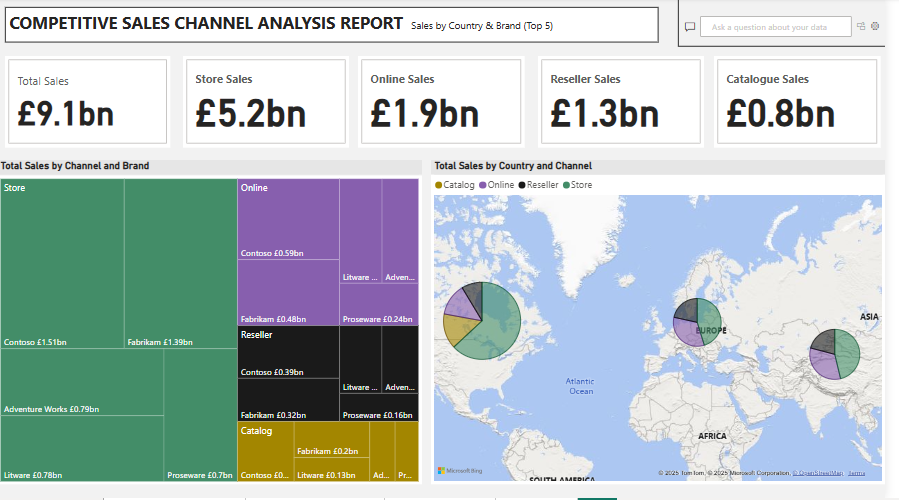Viewport: 899px width, 500px height.
Task: Click the Microsoft Bing logo on the map
Action: click(460, 470)
